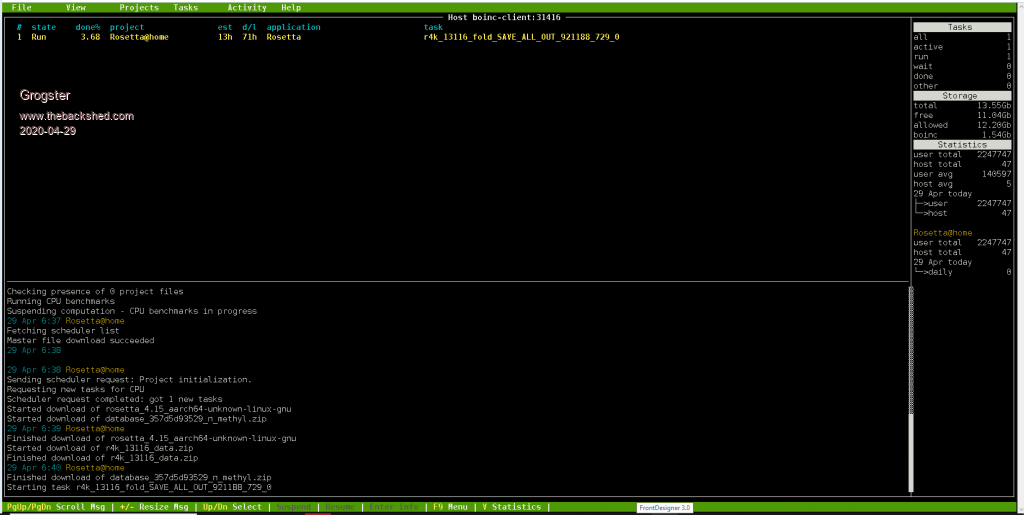This screenshot has width=1024, height=515.
Task: Click the done% column header
Action: click(88, 27)
